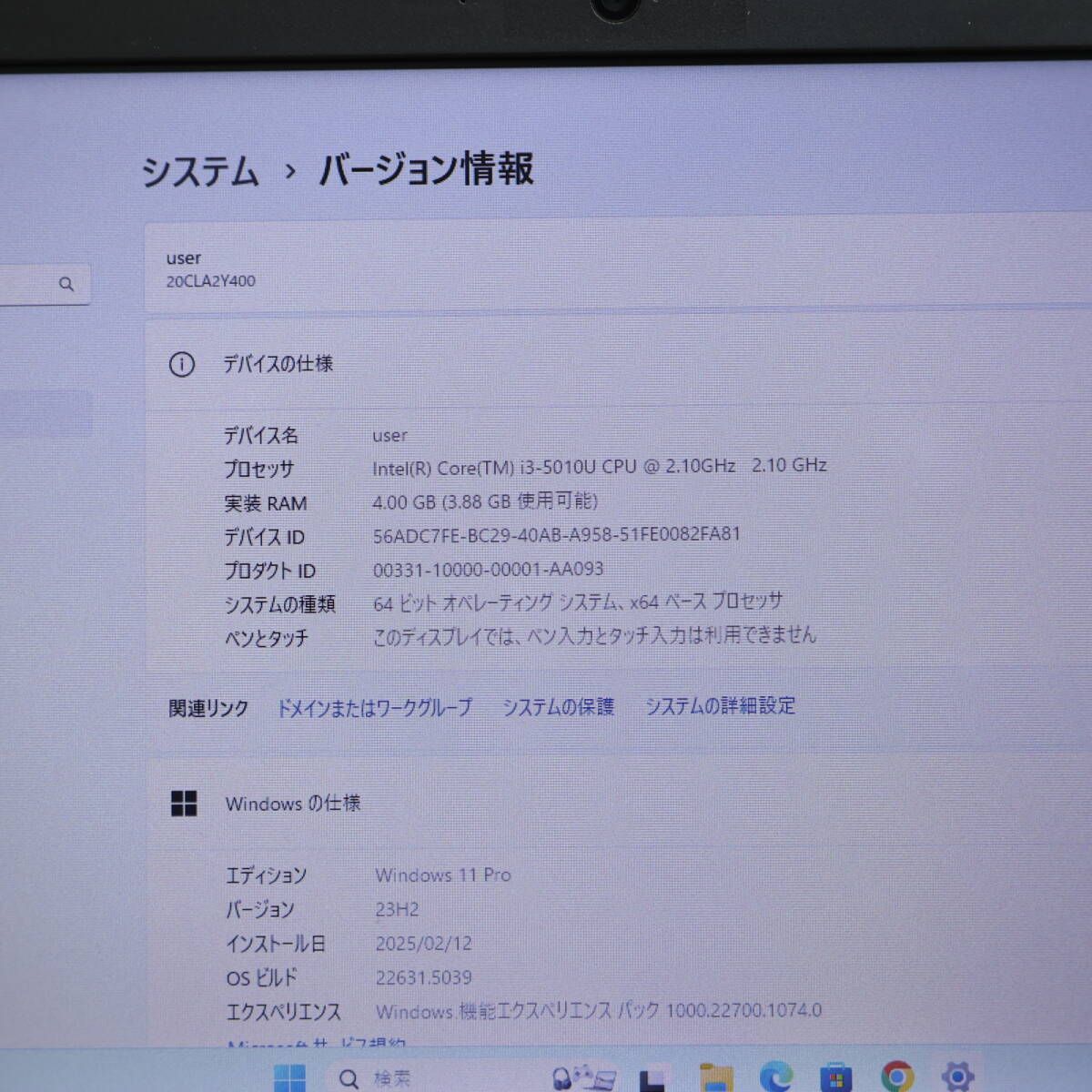Click the breadcrumb chevron after システム
1092x1092 pixels.
tap(289, 171)
